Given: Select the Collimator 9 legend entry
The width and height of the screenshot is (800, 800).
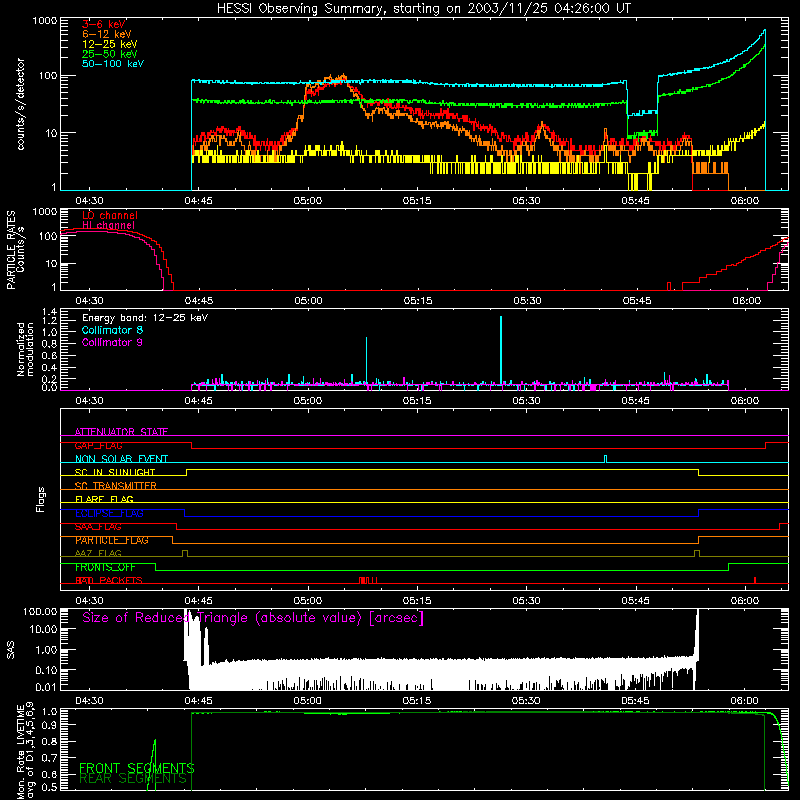Looking at the screenshot, I should (112, 342).
